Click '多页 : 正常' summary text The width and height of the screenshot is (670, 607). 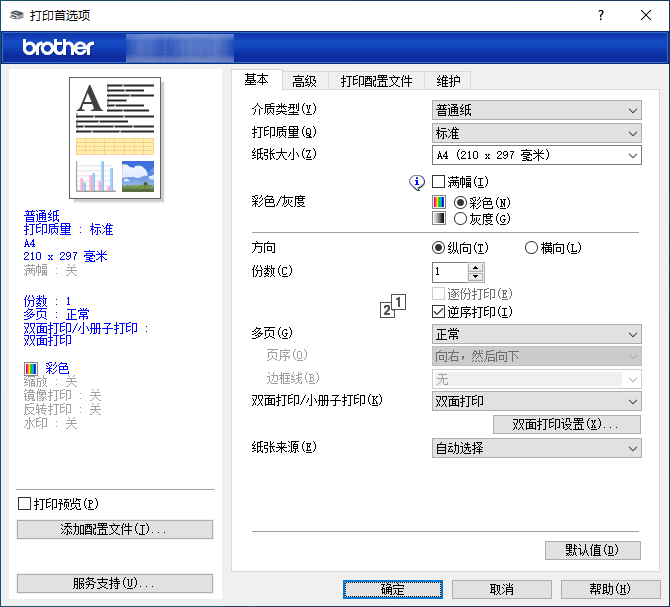point(56,314)
